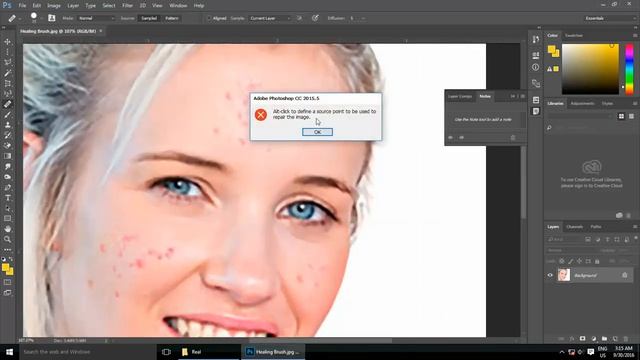
Task: Switch to the Adjustments tab
Action: (582, 104)
